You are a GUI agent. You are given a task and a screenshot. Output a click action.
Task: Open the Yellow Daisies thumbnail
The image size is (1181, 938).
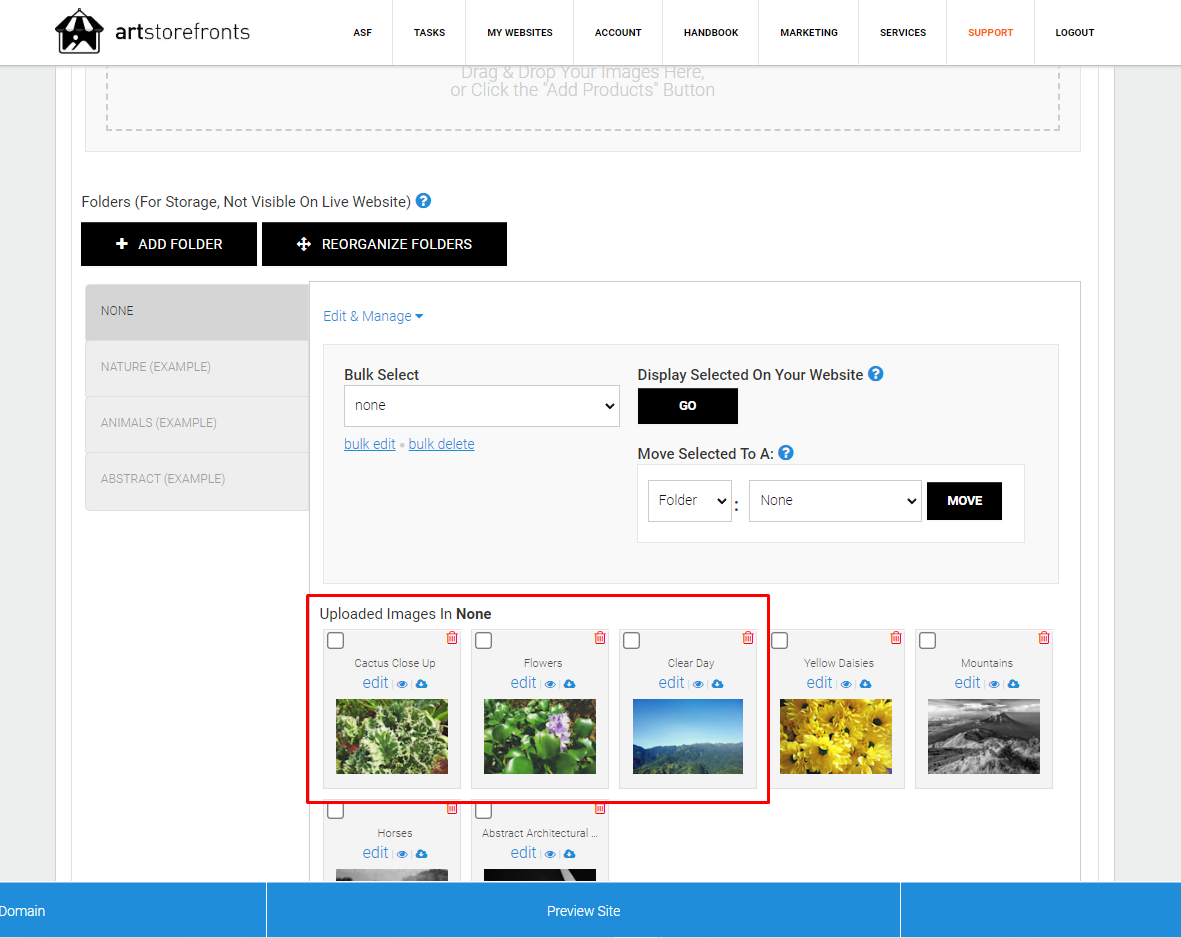click(836, 737)
